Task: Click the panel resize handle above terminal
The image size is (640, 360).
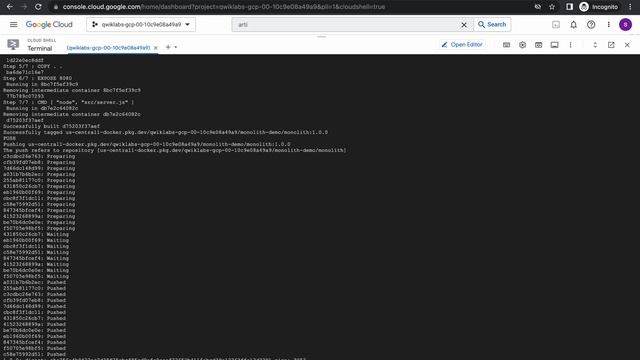Action: 322,37
